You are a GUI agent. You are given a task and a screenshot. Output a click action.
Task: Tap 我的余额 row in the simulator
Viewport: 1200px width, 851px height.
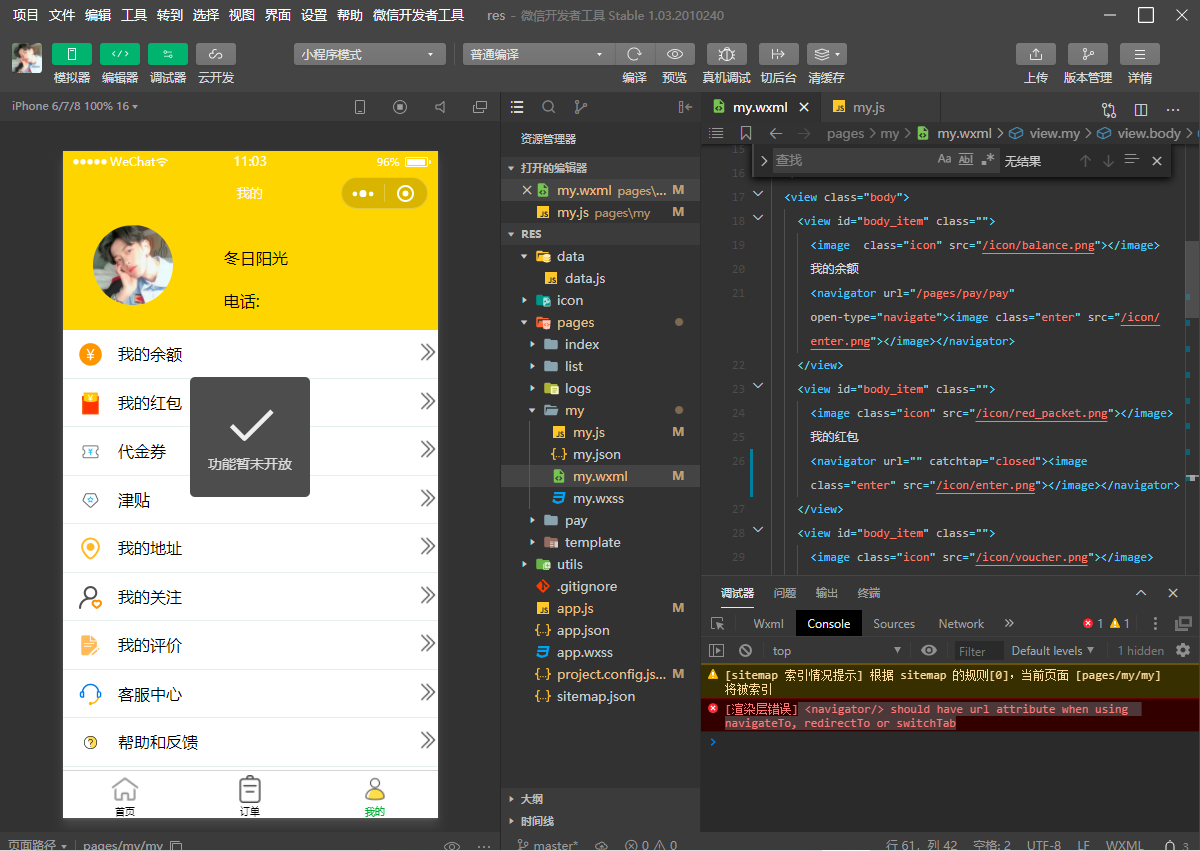[x=250, y=354]
